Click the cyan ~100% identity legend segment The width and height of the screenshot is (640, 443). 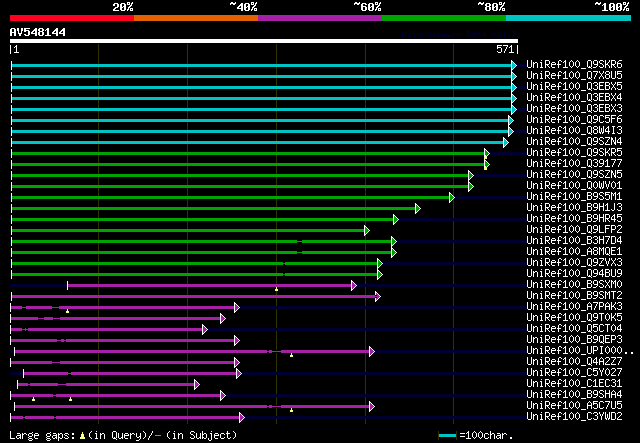coord(569,18)
